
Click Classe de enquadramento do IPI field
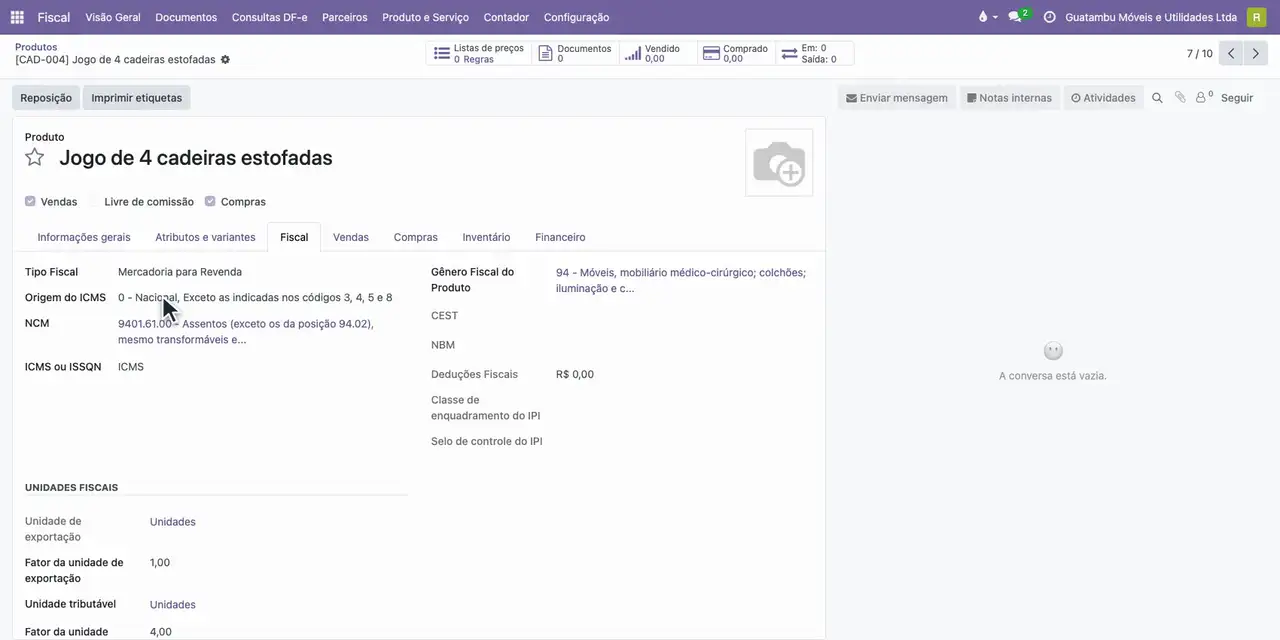tap(684, 408)
